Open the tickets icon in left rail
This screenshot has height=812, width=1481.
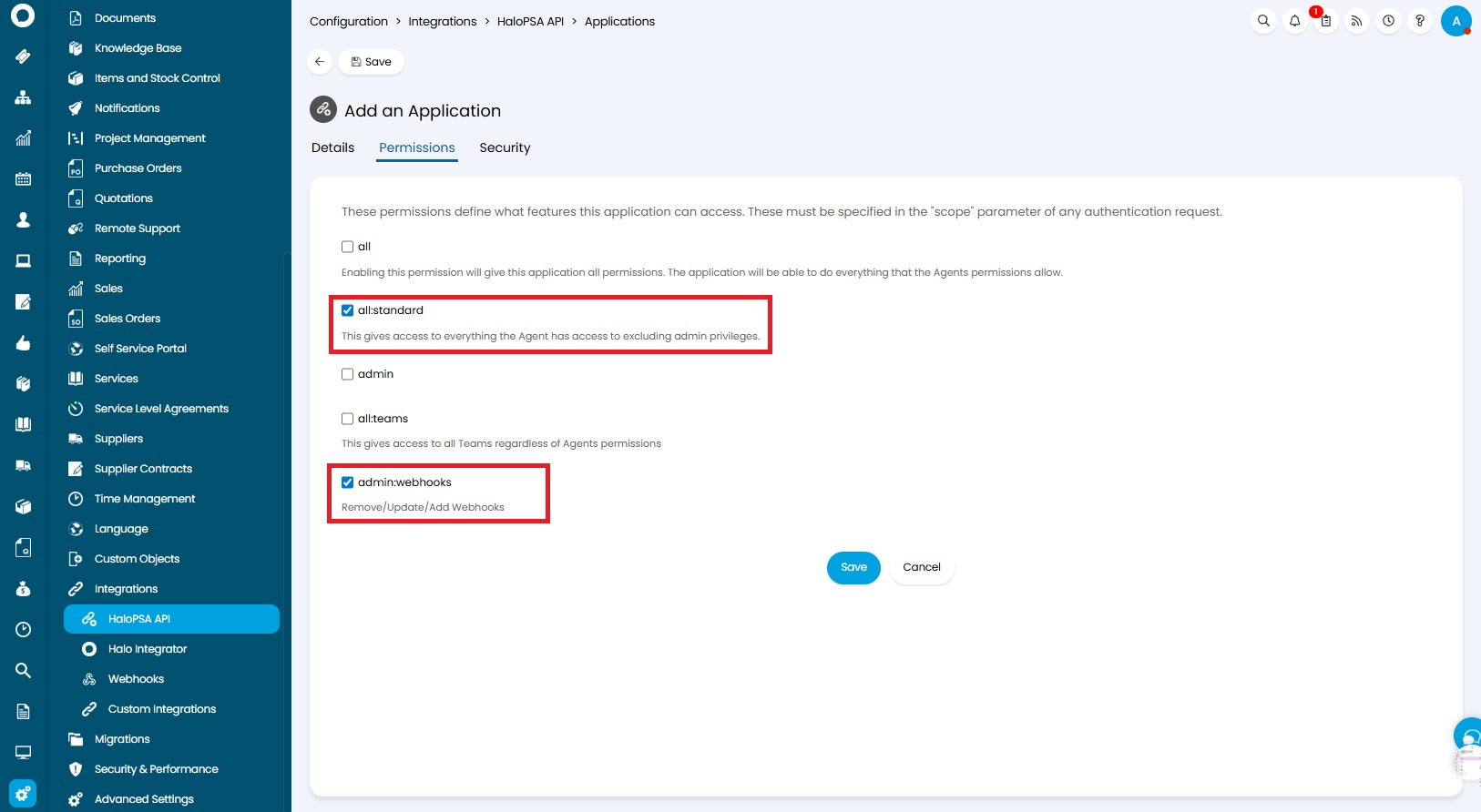pos(23,56)
